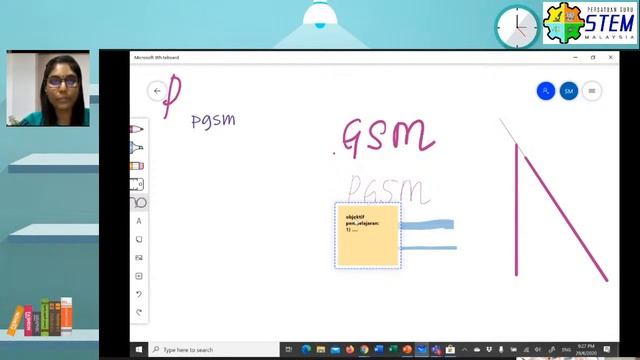The width and height of the screenshot is (640, 360).
Task: Click the "Microsoft Whiteboard" window title
Action: pos(157,58)
